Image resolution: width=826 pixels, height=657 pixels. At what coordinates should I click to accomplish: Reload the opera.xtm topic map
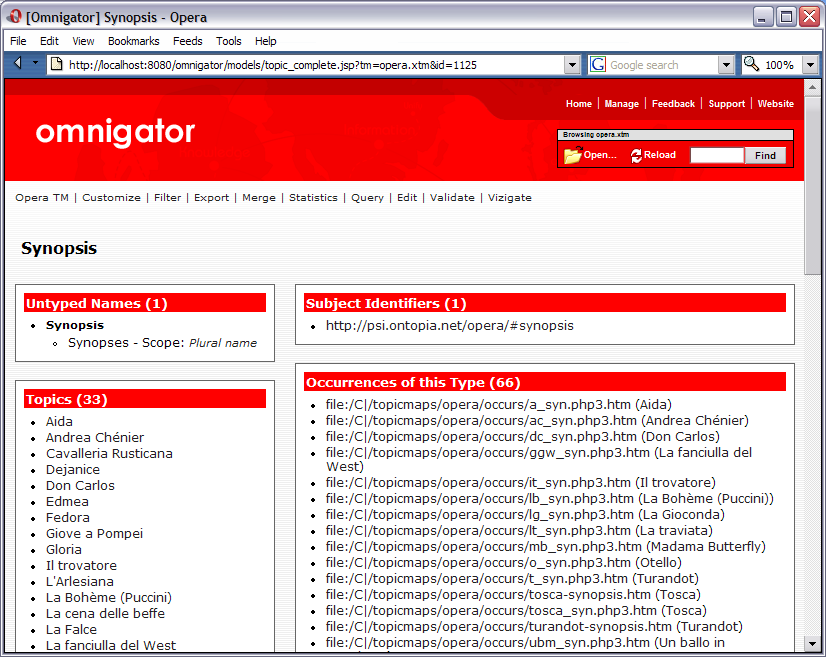point(651,155)
